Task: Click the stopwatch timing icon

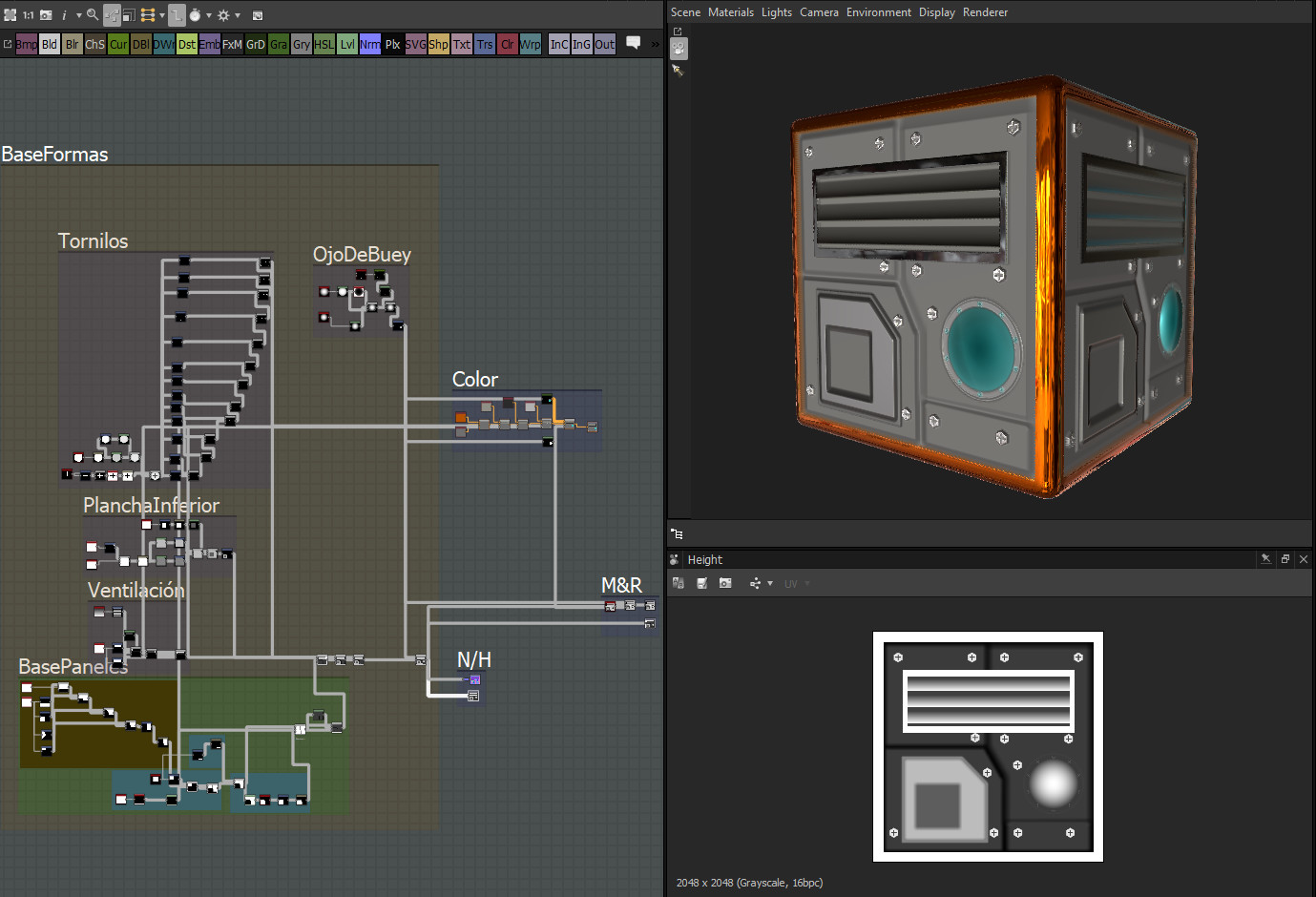Action: click(195, 14)
